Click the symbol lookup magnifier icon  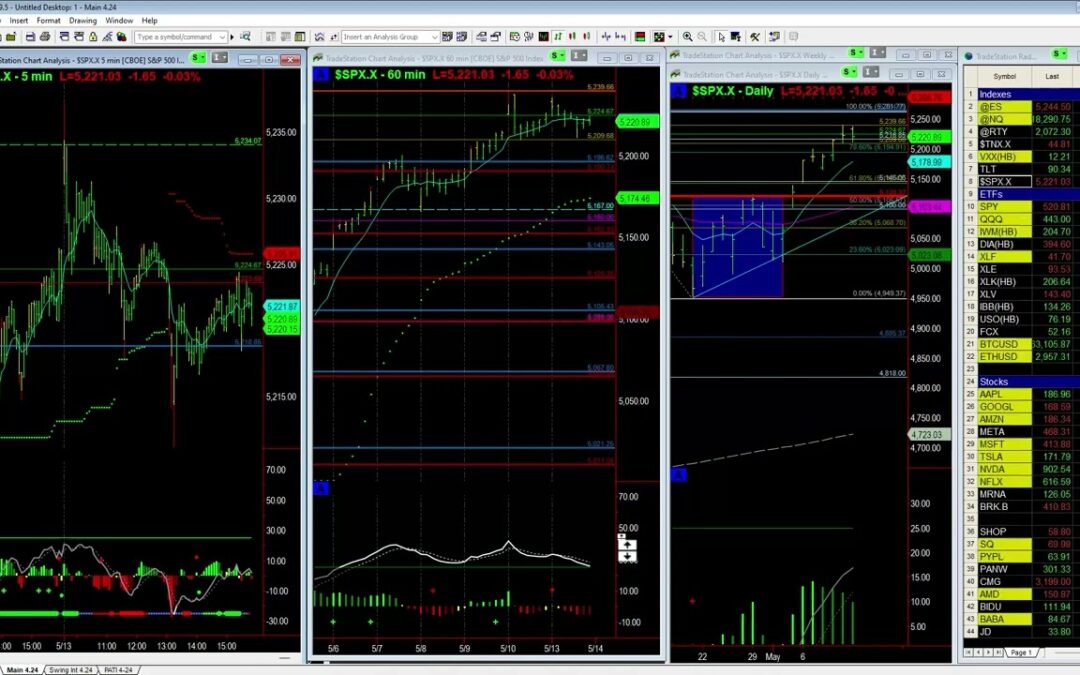pyautogui.click(x=245, y=37)
